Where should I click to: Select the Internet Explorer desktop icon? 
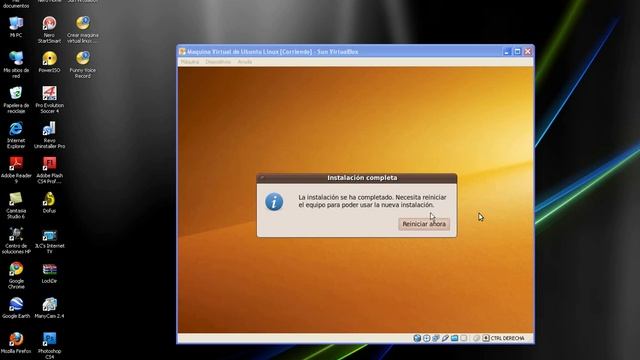point(16,135)
